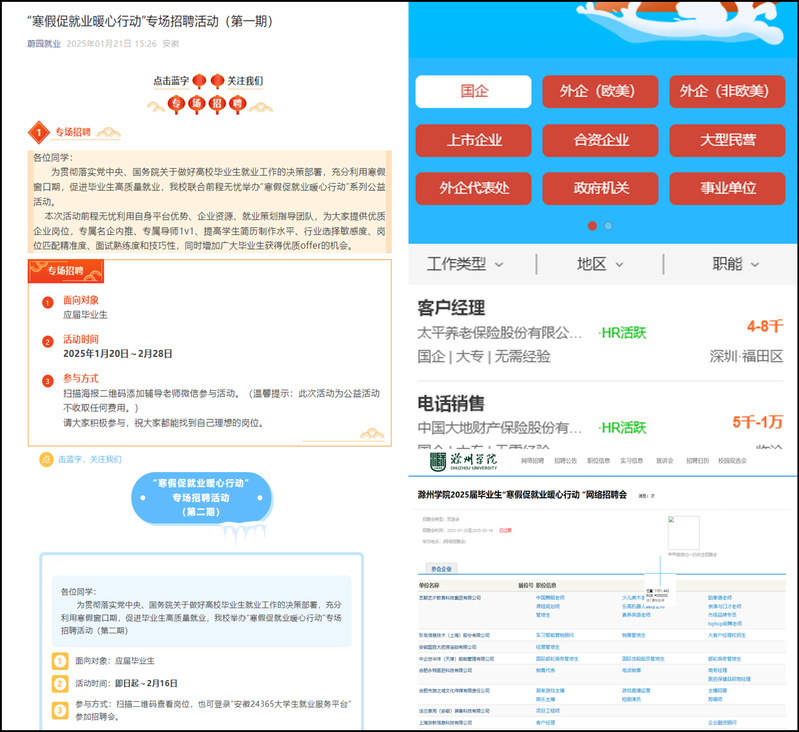This screenshot has height=732, width=799.
Task: Click the red 已过期 expired status label
Action: coord(505,530)
